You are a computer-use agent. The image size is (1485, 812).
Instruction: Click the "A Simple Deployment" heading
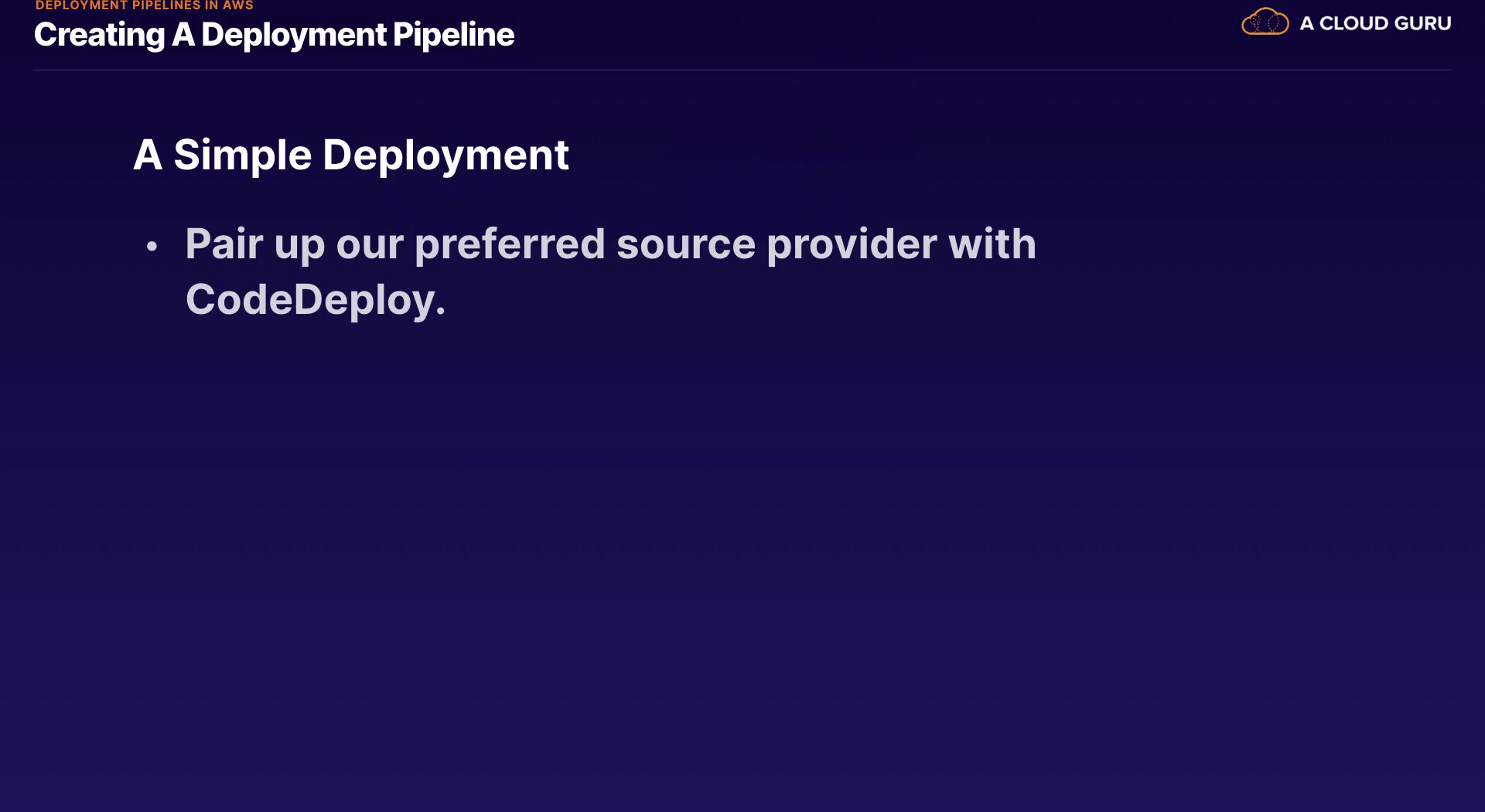pos(351,155)
